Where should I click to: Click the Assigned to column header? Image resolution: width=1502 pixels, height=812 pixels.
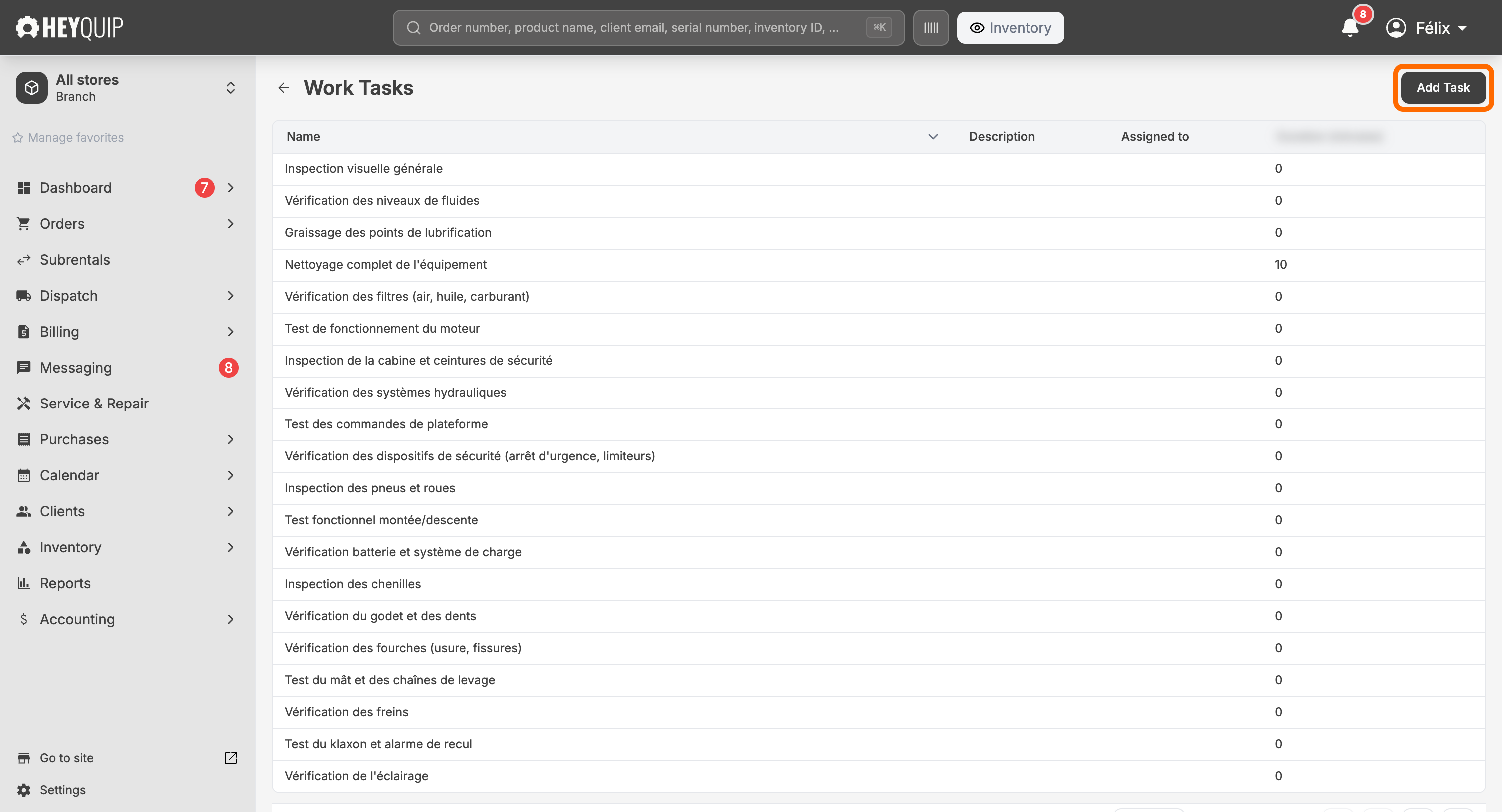(1155, 137)
